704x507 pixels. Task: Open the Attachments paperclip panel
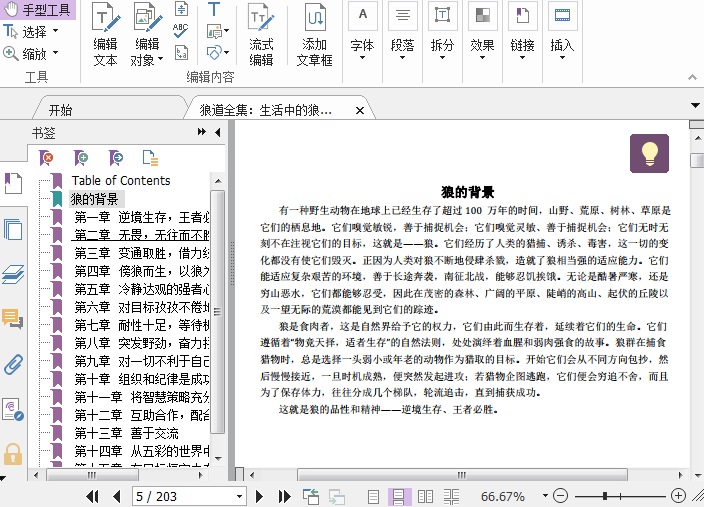(x=13, y=363)
